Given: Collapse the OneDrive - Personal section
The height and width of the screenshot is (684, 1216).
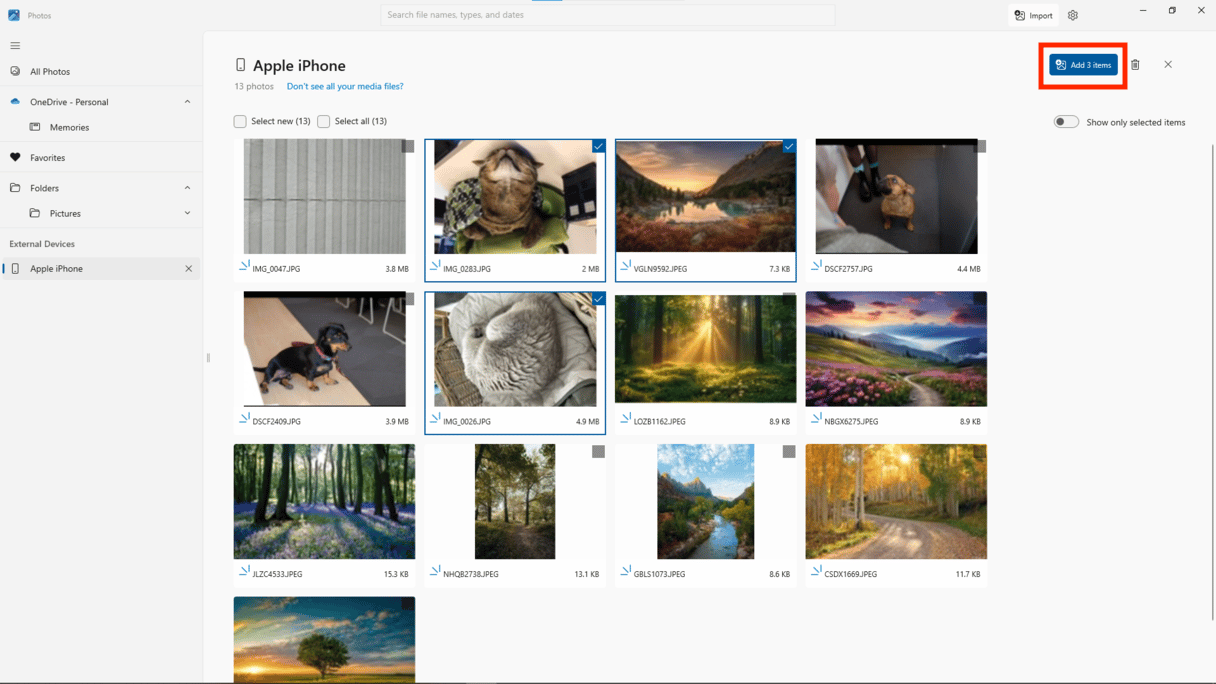Looking at the screenshot, I should pyautogui.click(x=187, y=102).
